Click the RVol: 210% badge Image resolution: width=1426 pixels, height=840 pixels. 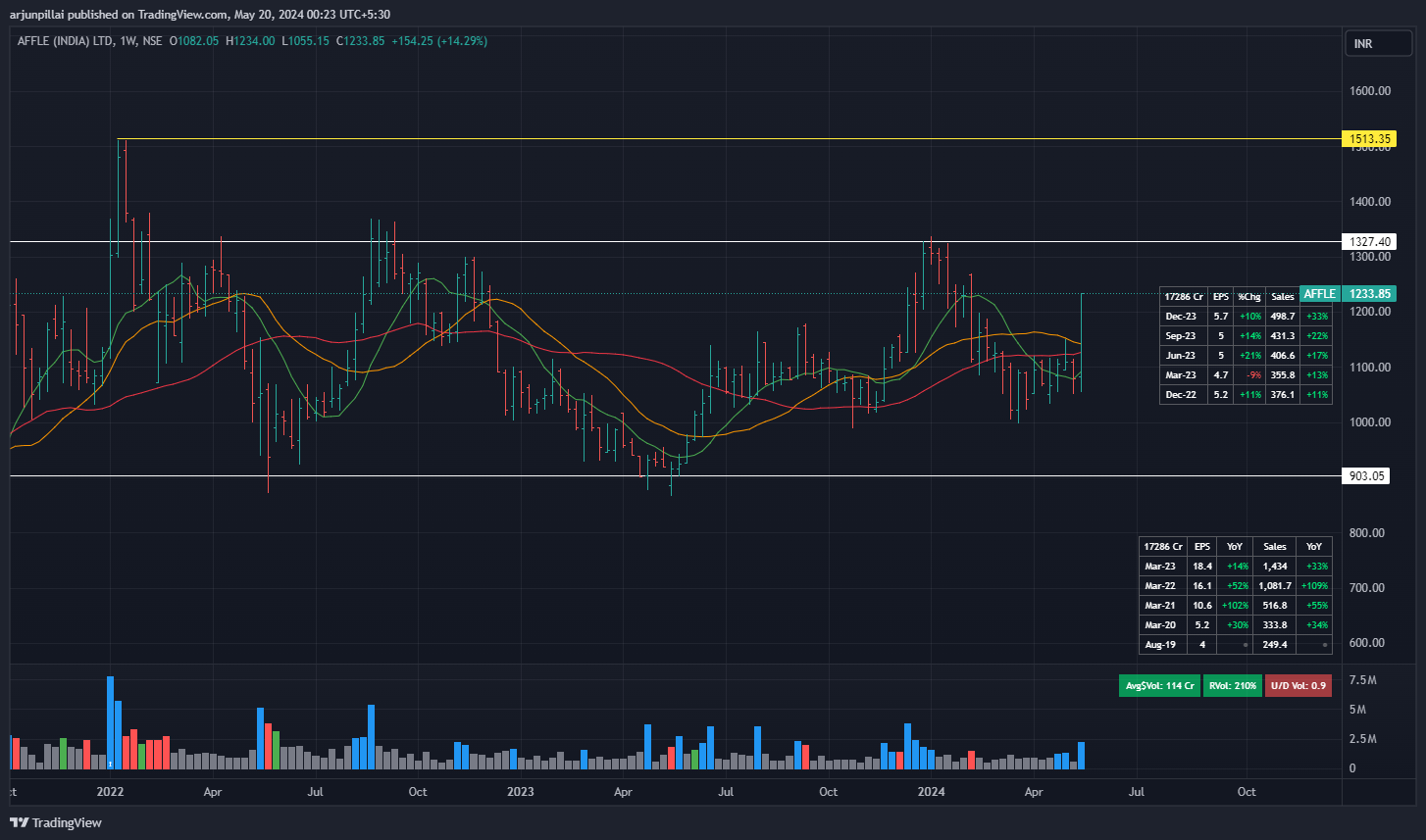coord(1233,686)
